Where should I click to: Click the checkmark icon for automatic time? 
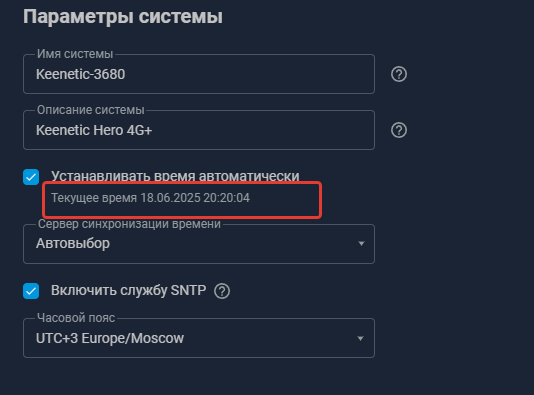[31, 177]
